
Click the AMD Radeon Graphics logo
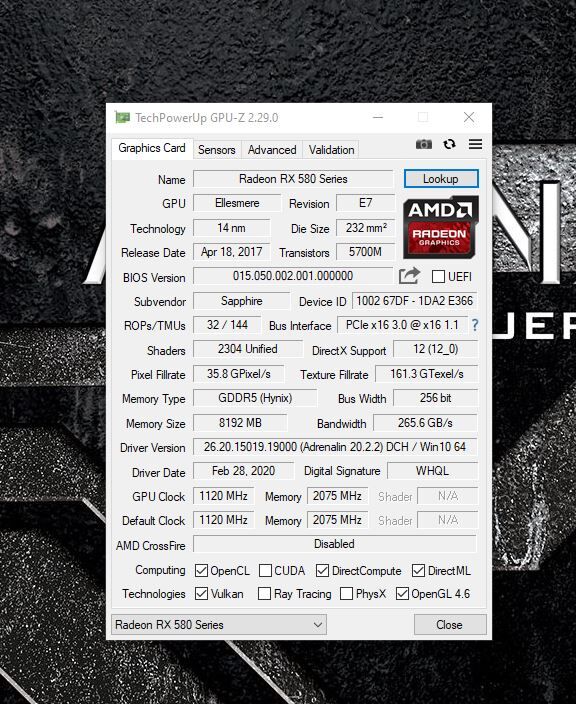point(441,227)
